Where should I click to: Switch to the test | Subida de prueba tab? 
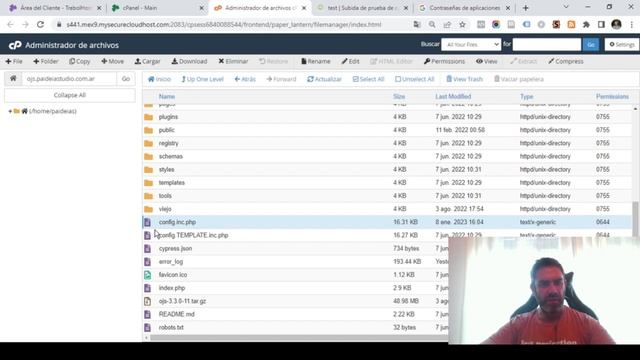pos(362,8)
